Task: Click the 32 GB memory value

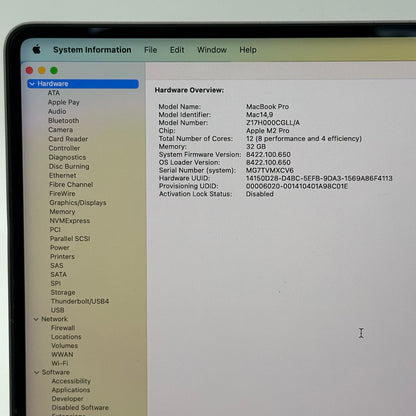Action: (256, 147)
